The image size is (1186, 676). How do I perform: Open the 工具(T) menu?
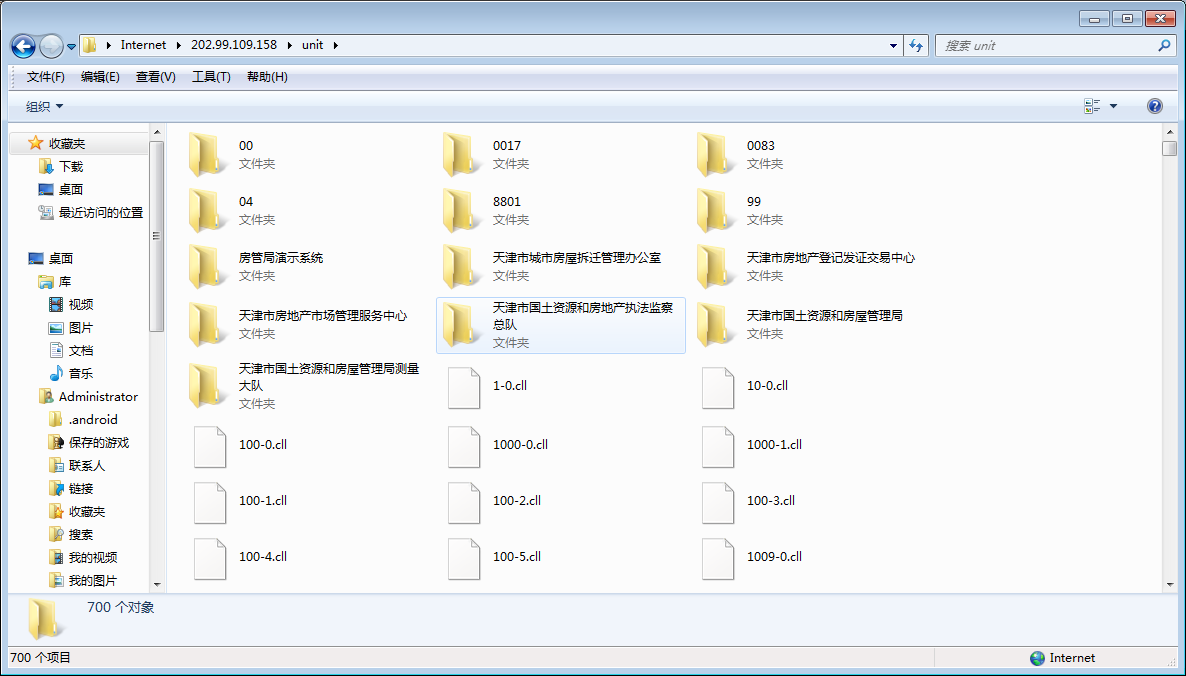click(211, 77)
